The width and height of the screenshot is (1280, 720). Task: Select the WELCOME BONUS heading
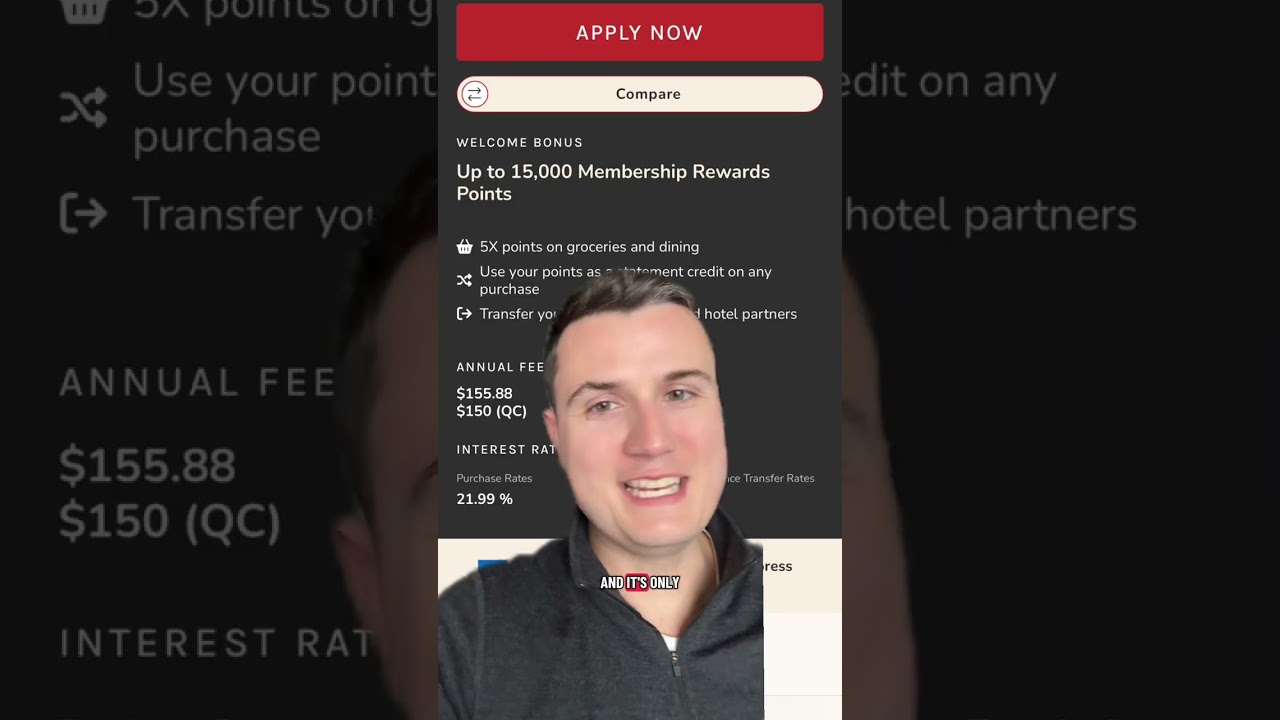pyautogui.click(x=520, y=143)
